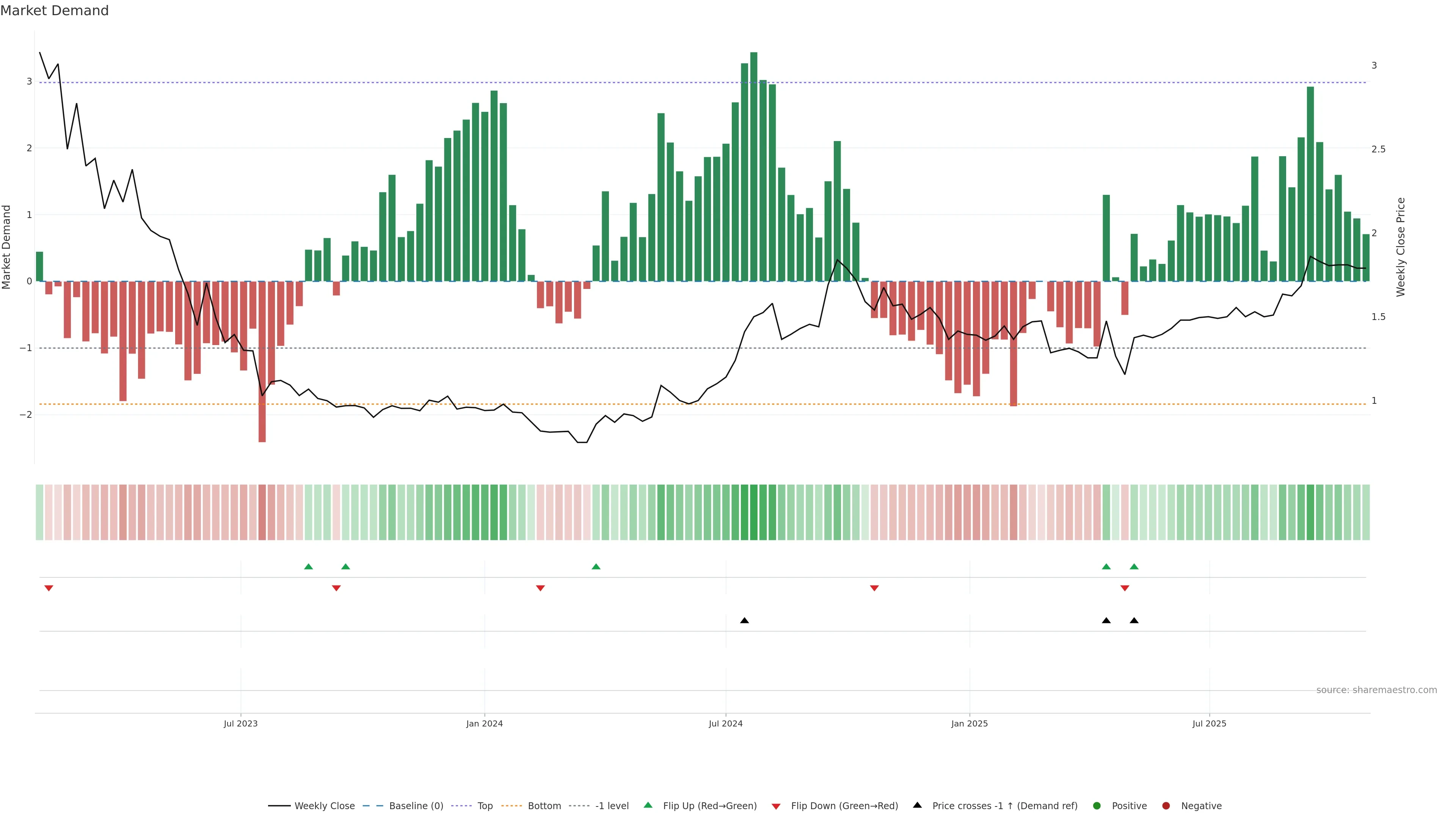1456x819 pixels.
Task: Toggle the -1 level legend entry
Action: pos(612,805)
